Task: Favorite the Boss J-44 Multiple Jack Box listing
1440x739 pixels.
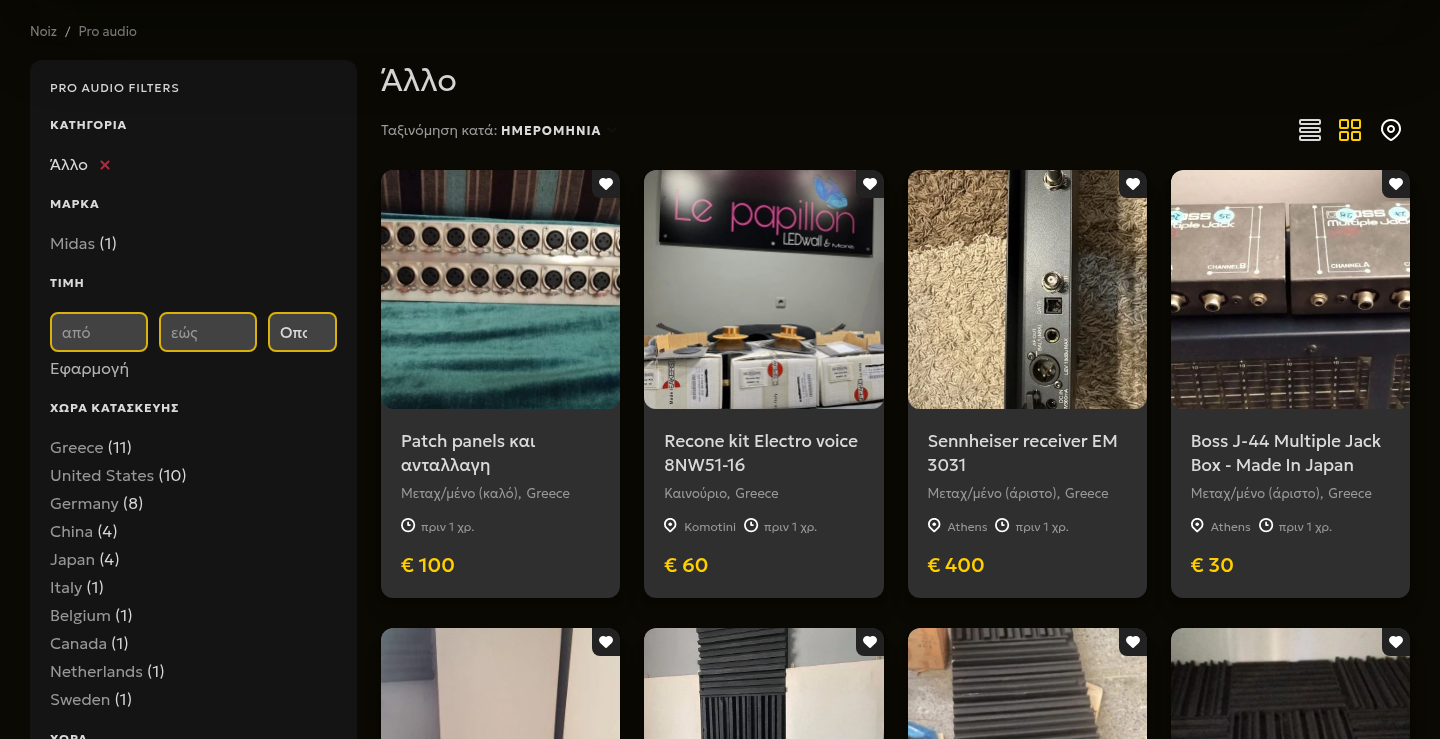Action: pos(1396,184)
